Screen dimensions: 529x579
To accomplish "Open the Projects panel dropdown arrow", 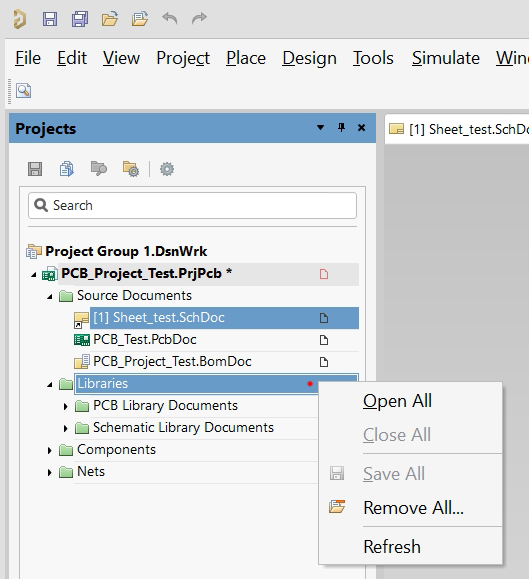I will (x=320, y=128).
